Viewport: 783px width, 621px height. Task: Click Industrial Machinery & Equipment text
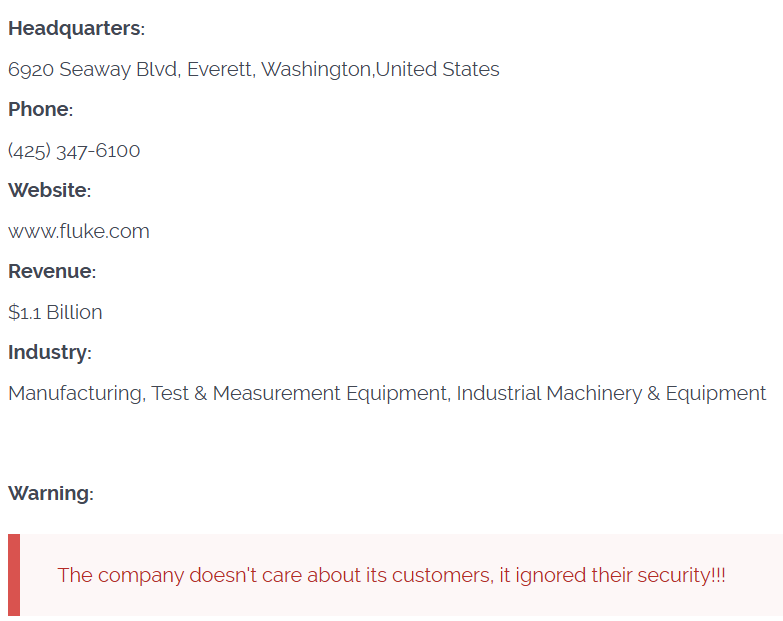click(611, 393)
